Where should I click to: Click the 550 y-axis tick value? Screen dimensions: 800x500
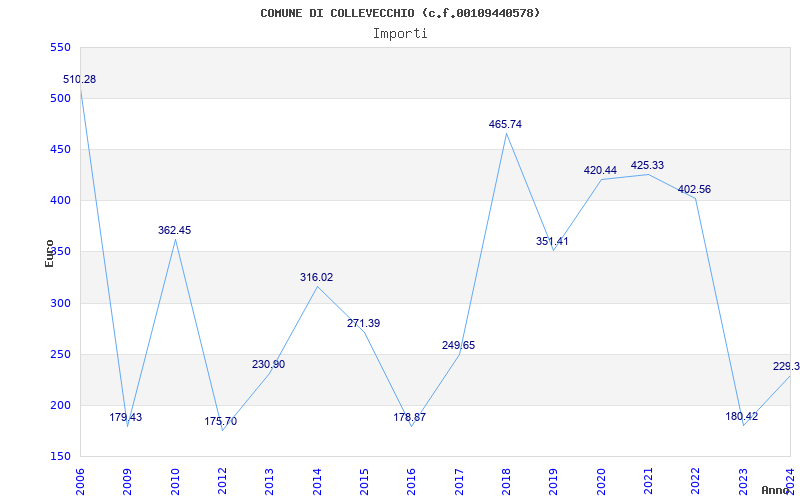pyautogui.click(x=60, y=47)
